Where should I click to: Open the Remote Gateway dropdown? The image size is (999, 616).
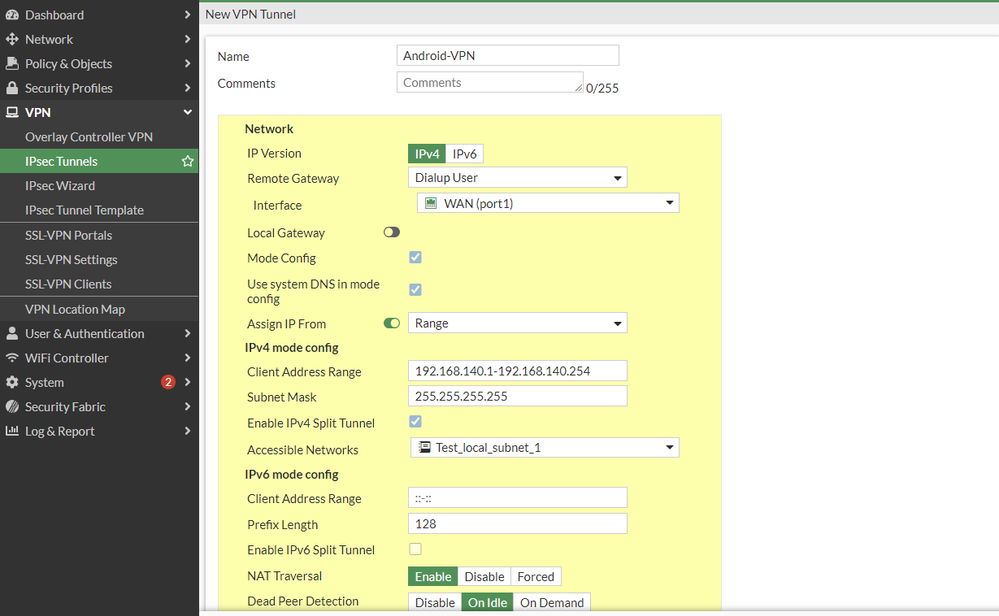(517, 178)
